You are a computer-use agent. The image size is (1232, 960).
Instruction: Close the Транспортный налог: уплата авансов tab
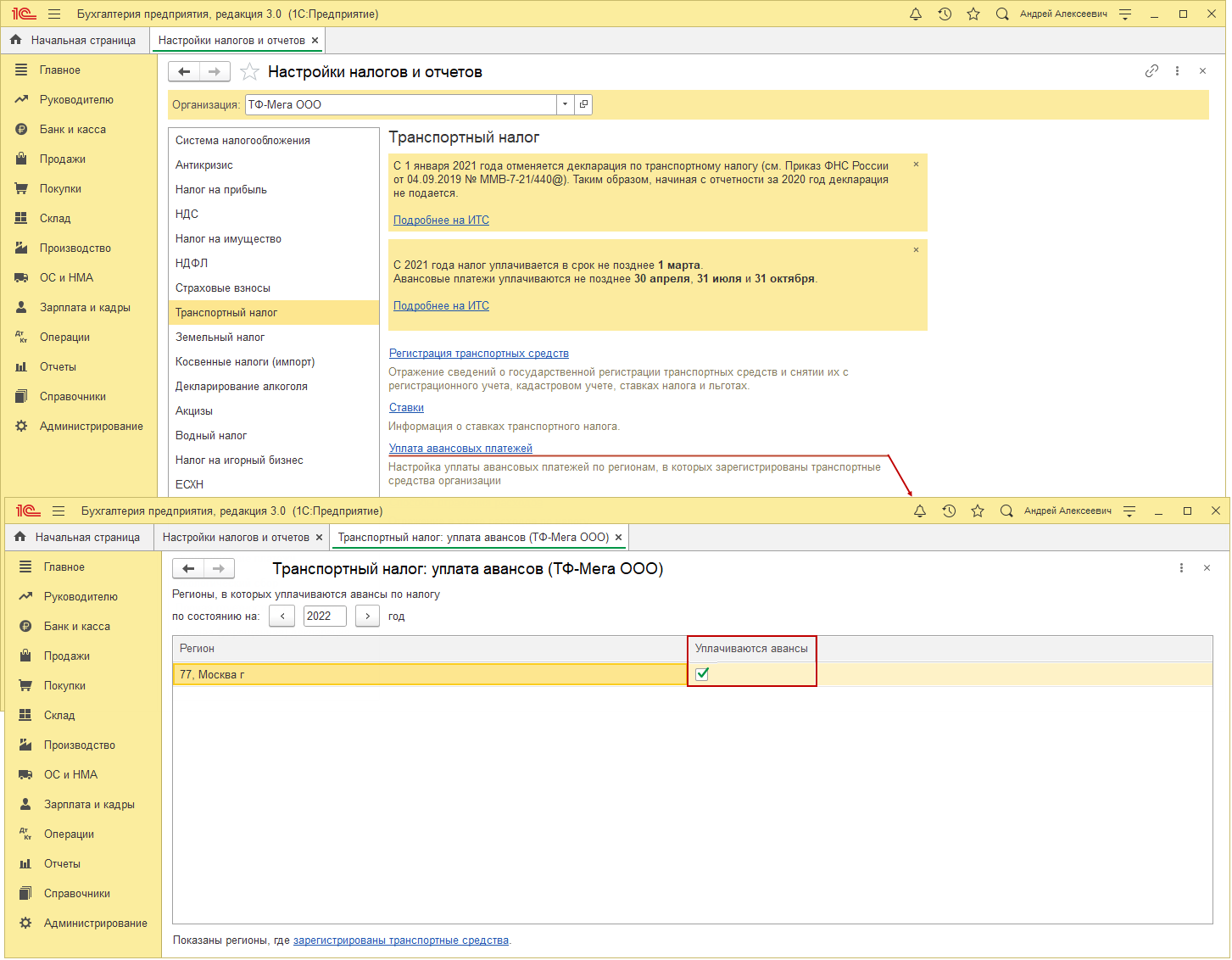pyautogui.click(x=619, y=538)
